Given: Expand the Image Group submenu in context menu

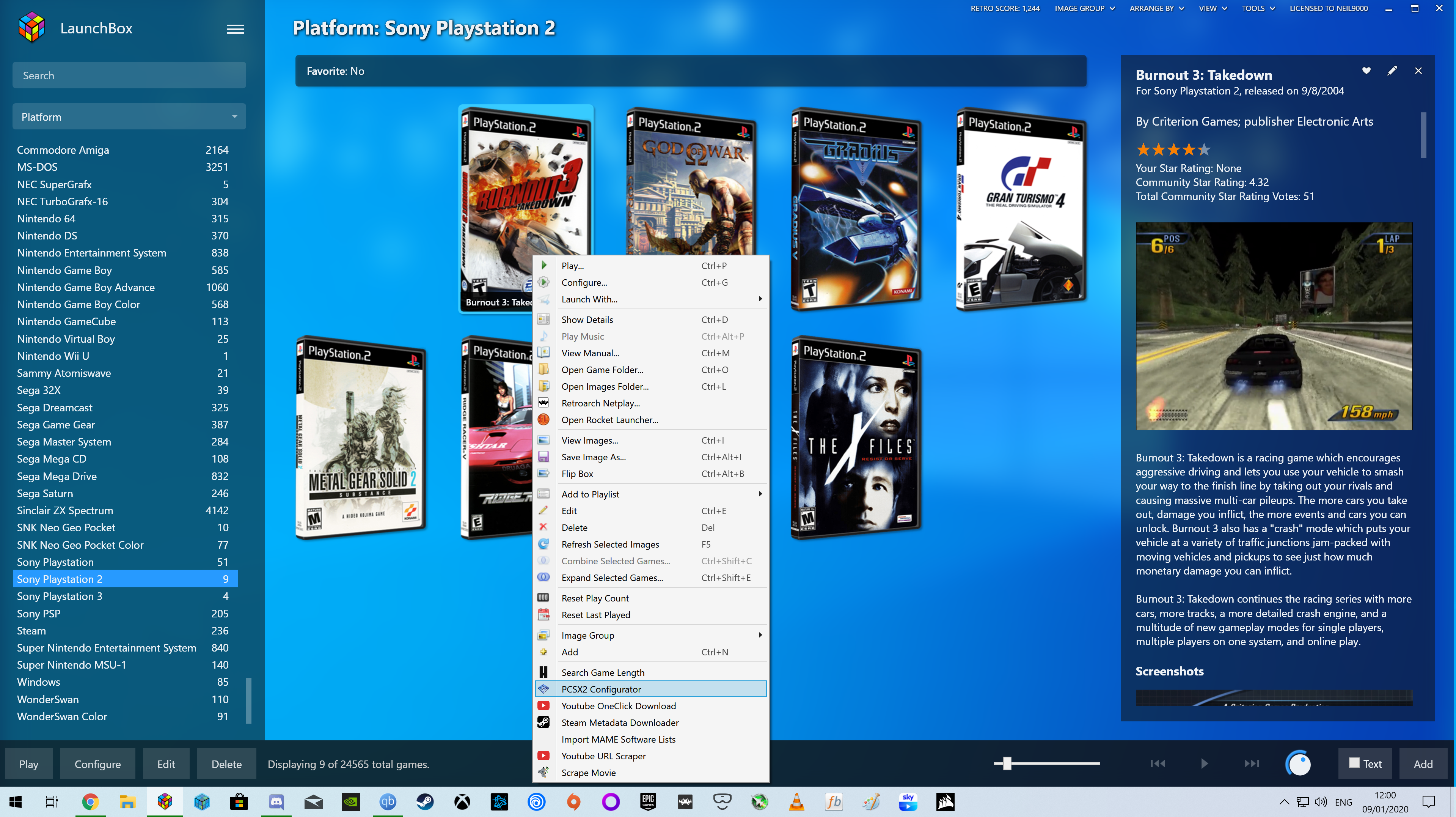Looking at the screenshot, I should [650, 635].
